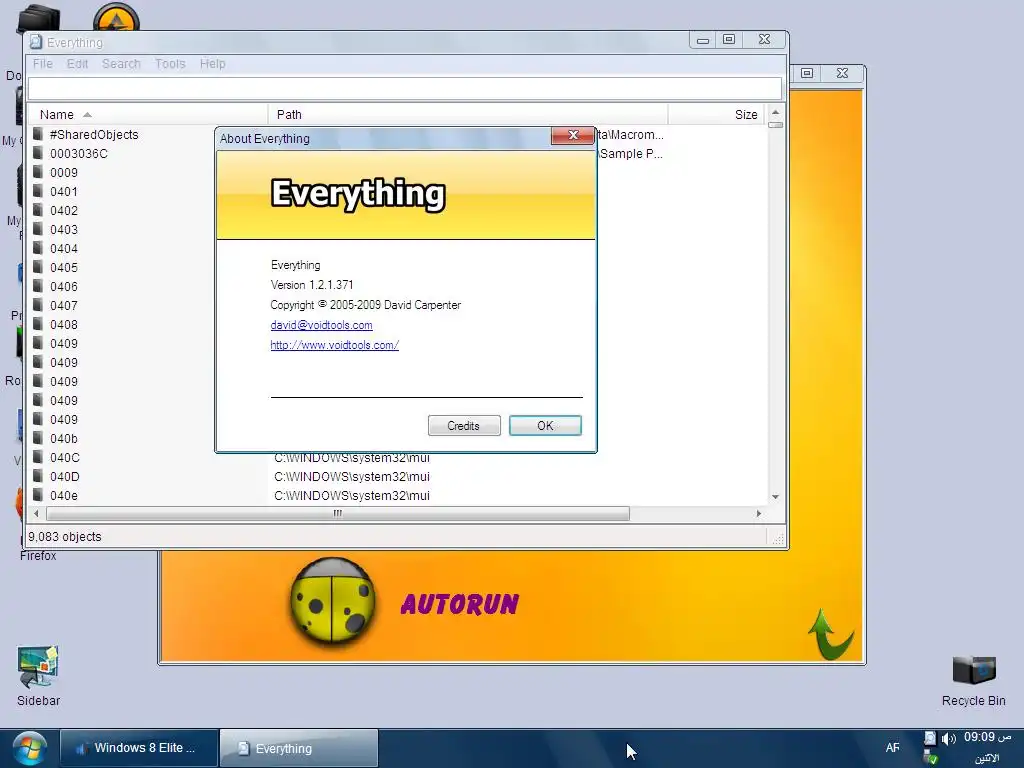
Task: Open the Windows Start orb
Action: coord(29,748)
